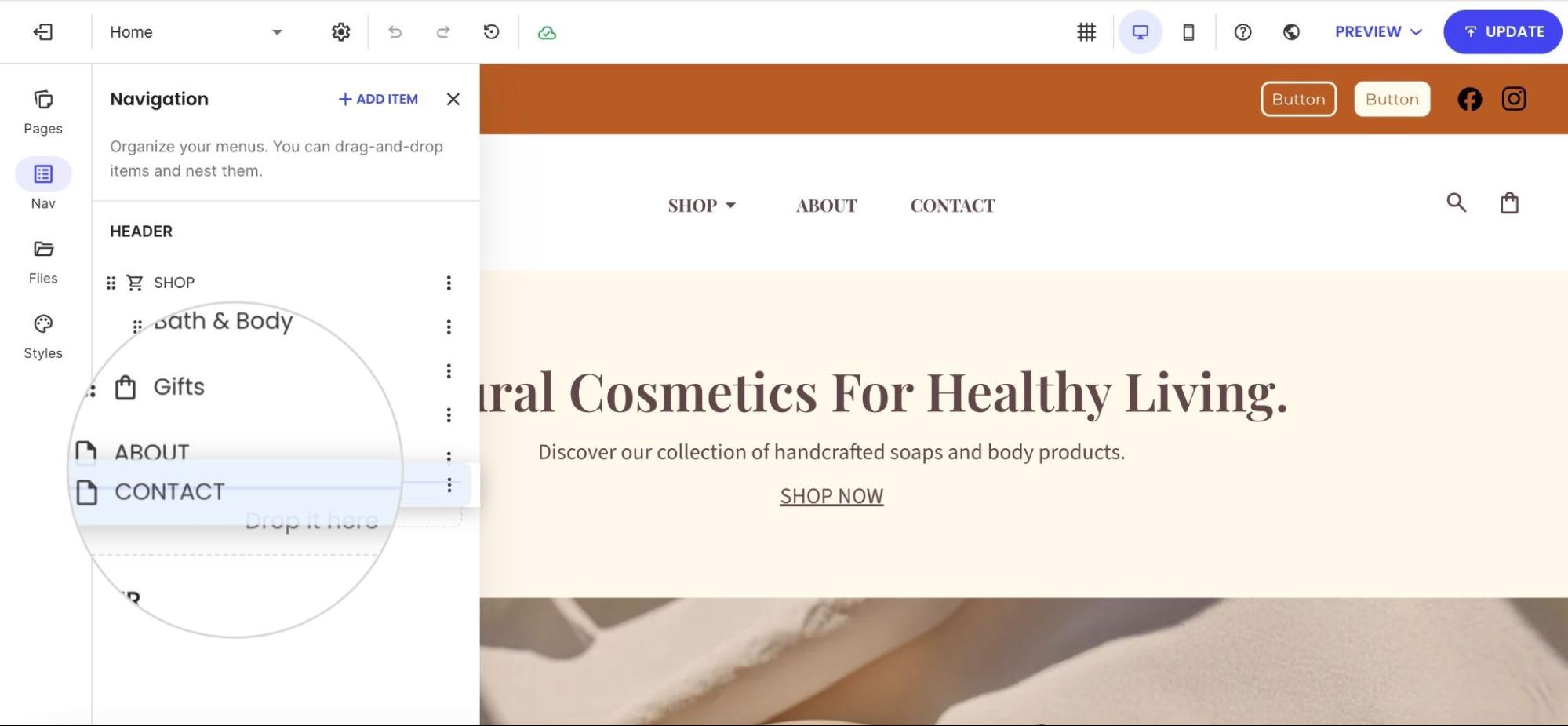Select the Bath & Body item
The image size is (1568, 726).
224,321
